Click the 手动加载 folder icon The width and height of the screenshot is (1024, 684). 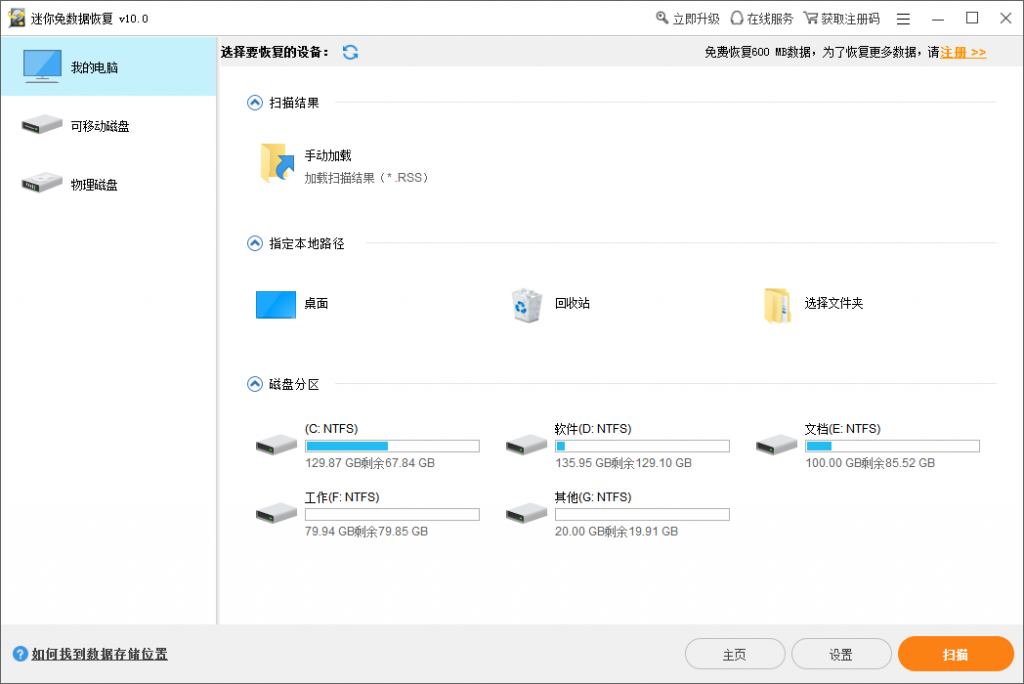pos(277,163)
